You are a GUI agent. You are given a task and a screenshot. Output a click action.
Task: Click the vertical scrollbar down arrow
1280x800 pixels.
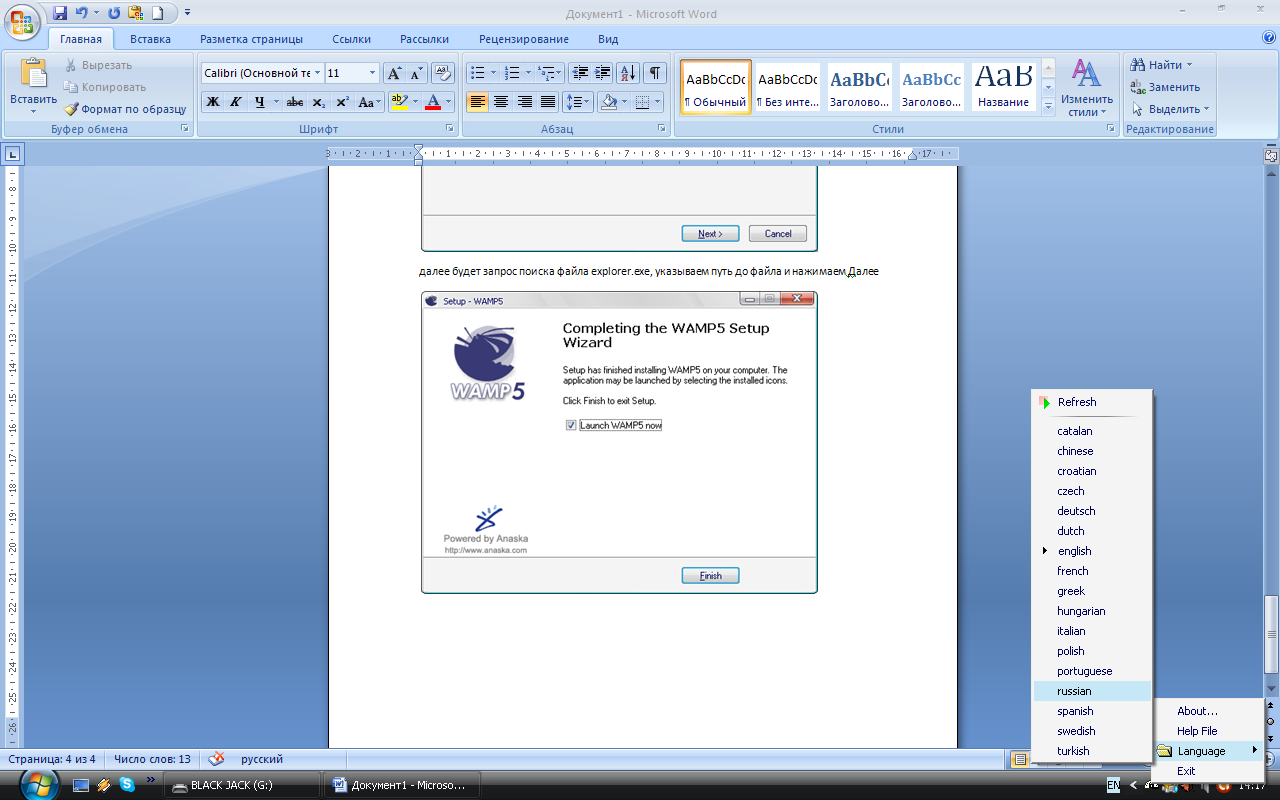pos(1272,689)
